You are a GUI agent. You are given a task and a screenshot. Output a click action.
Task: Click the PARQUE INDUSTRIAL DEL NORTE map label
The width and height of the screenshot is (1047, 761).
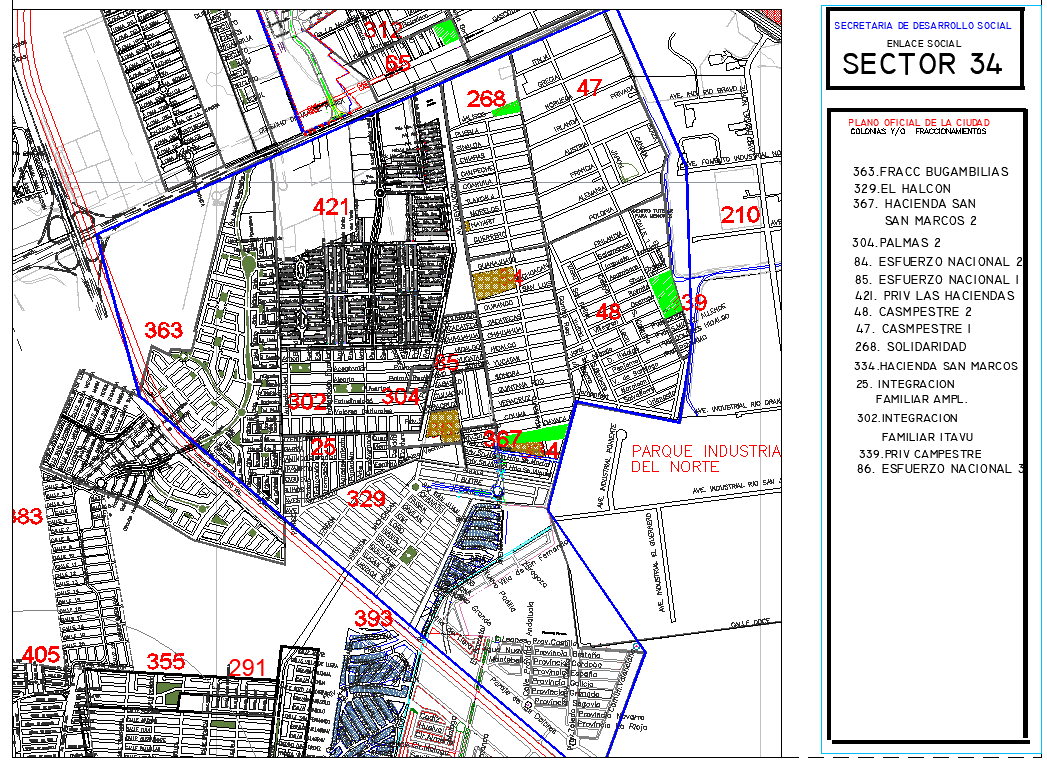coord(704,458)
